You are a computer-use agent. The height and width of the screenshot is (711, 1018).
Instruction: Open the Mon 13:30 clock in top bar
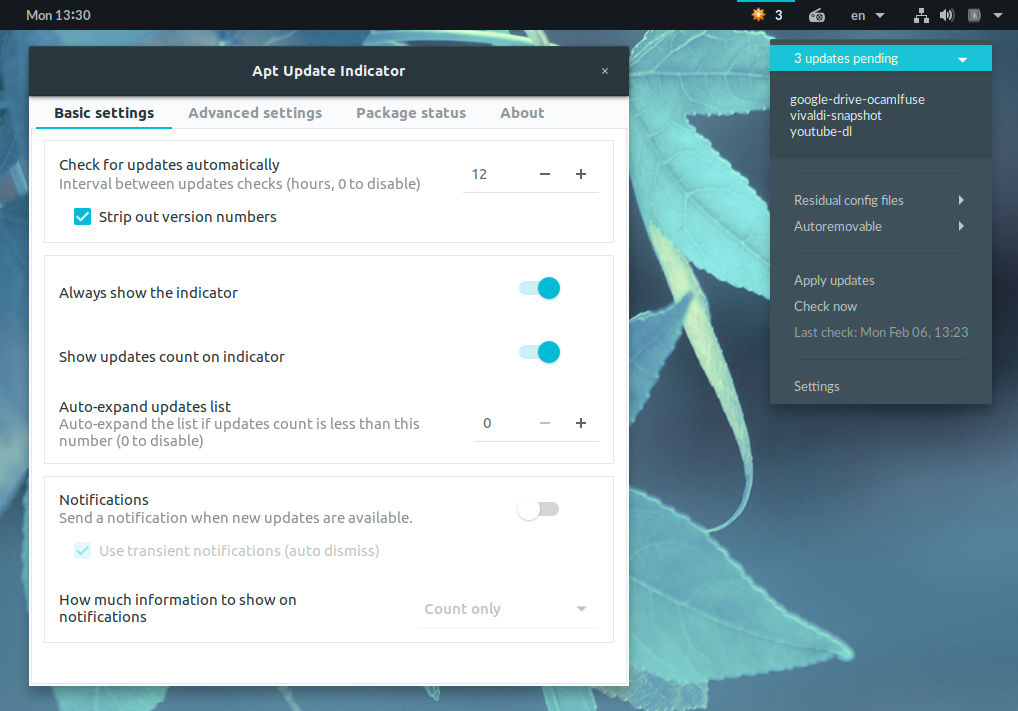pyautogui.click(x=58, y=15)
